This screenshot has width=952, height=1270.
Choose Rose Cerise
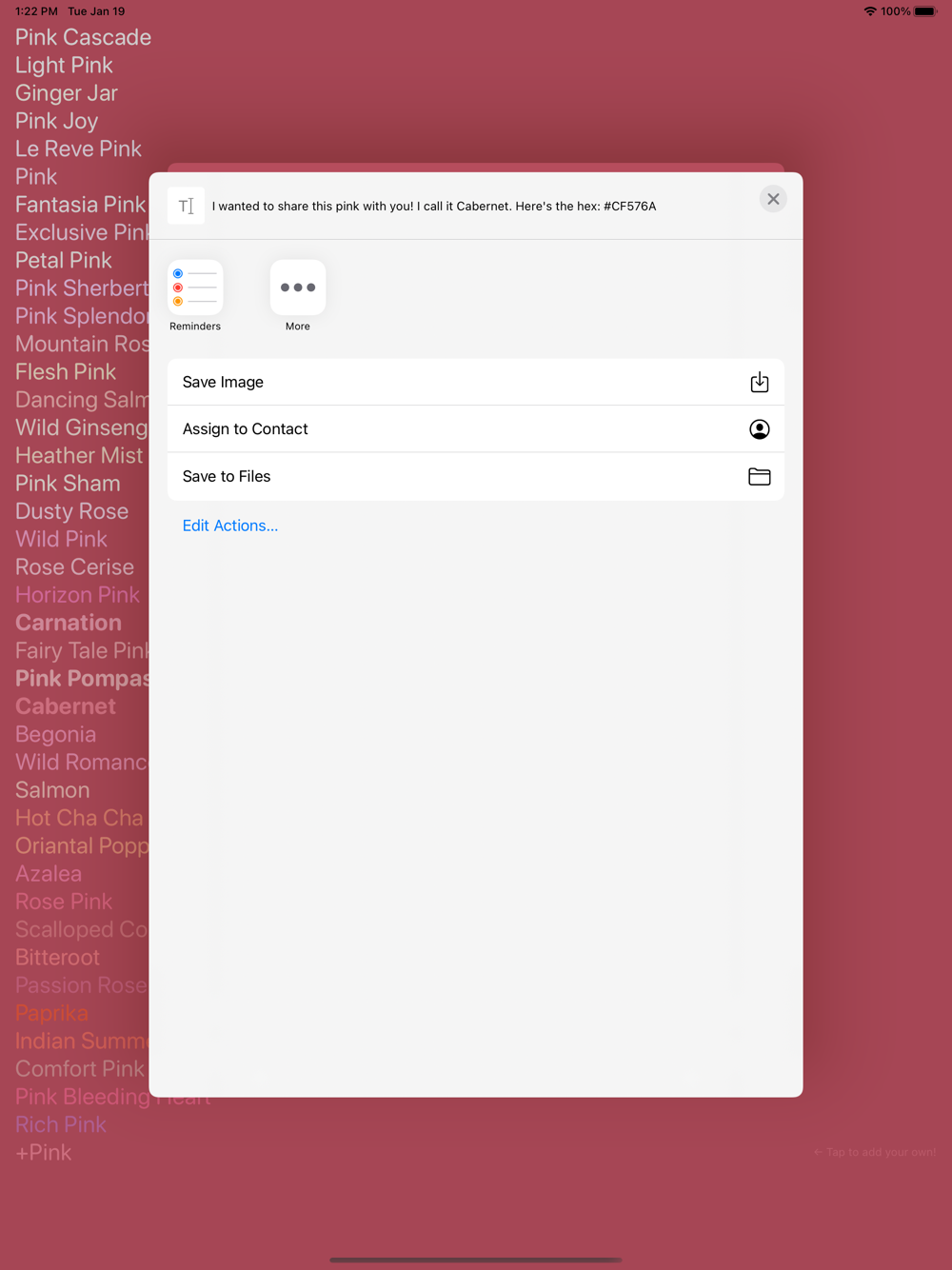pos(74,566)
